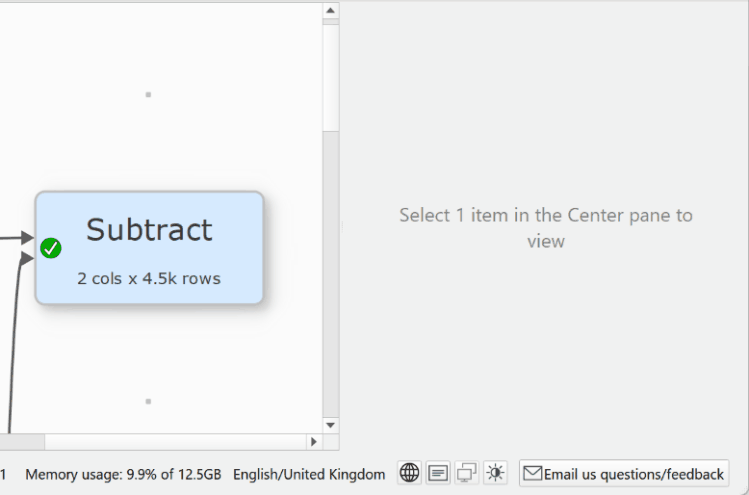Open the text log icon in status bar

438,473
